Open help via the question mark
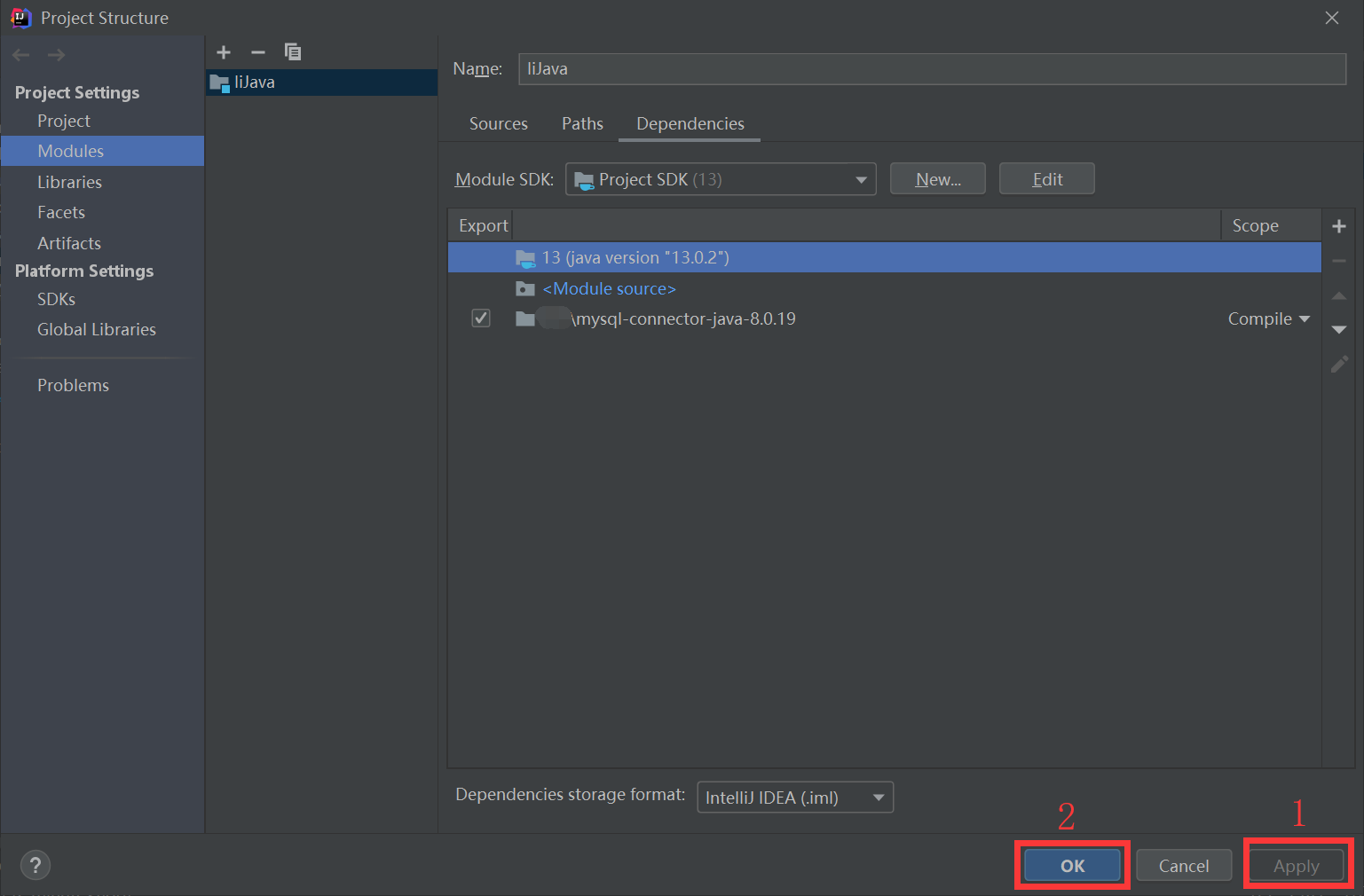This screenshot has height=896, width=1364. [35, 865]
